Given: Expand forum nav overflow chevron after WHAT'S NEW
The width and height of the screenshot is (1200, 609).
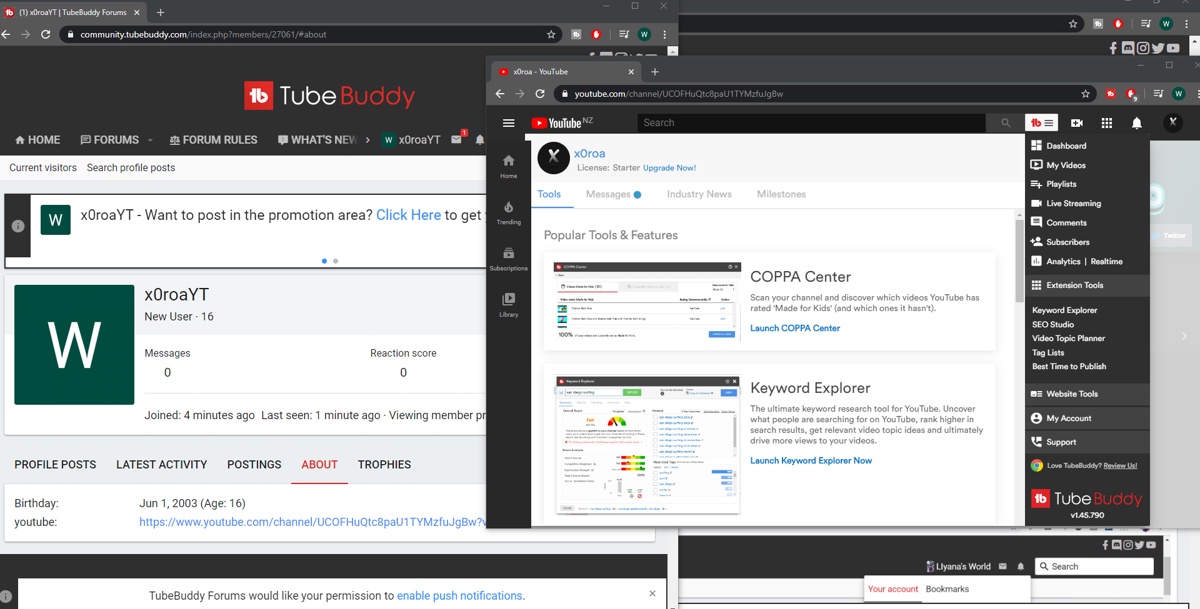Looking at the screenshot, I should (x=367, y=140).
